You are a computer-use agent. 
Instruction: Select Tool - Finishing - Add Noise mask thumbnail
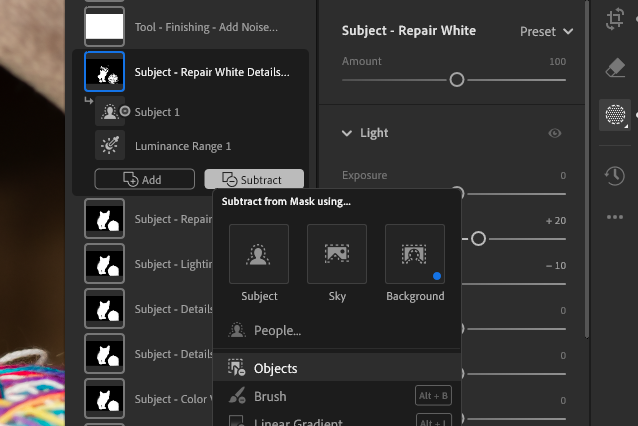coord(105,27)
